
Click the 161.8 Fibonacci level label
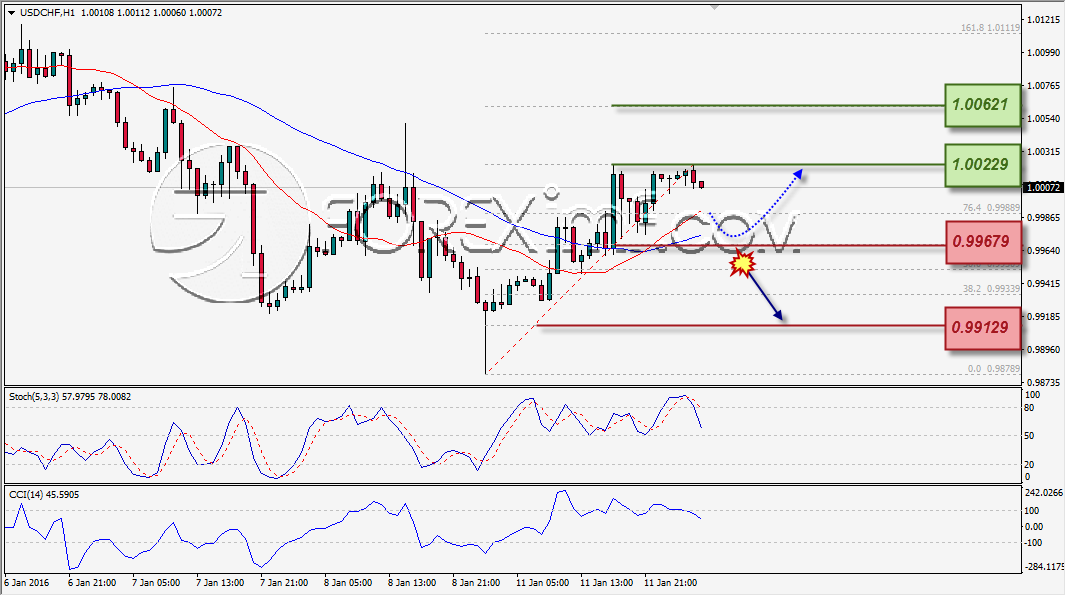pyautogui.click(x=991, y=28)
